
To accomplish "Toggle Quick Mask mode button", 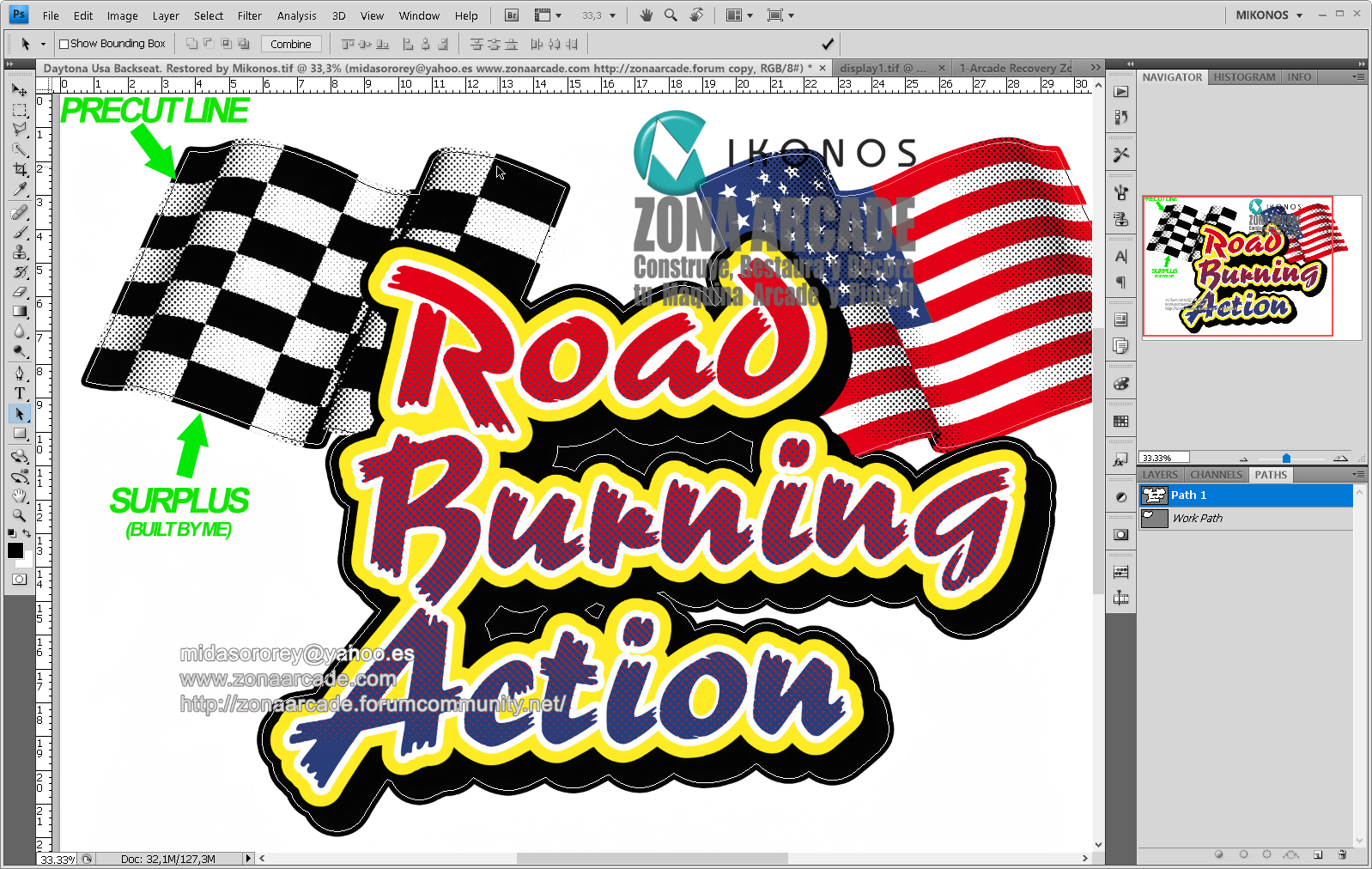I will coord(19,580).
